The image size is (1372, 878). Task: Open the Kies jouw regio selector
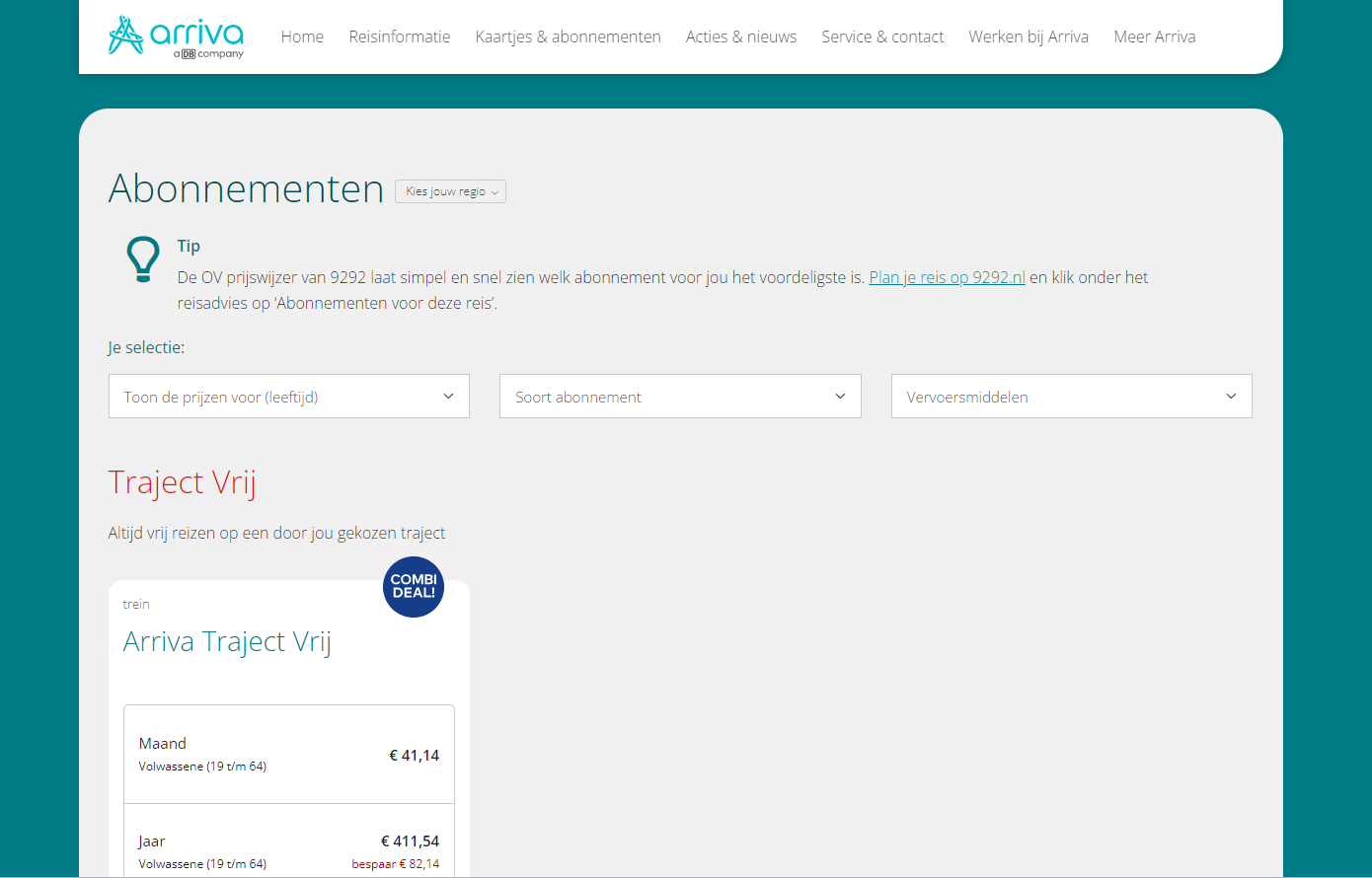(450, 190)
